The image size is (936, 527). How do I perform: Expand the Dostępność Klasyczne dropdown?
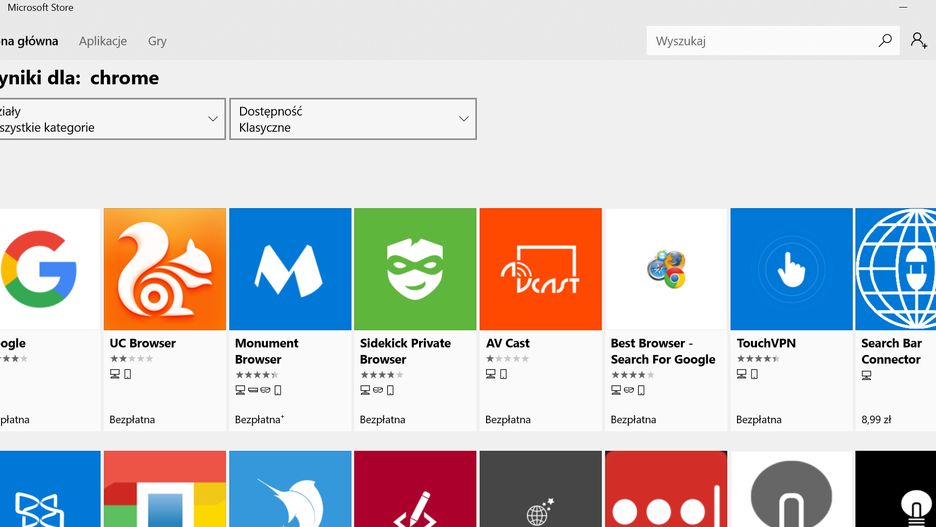click(x=353, y=119)
